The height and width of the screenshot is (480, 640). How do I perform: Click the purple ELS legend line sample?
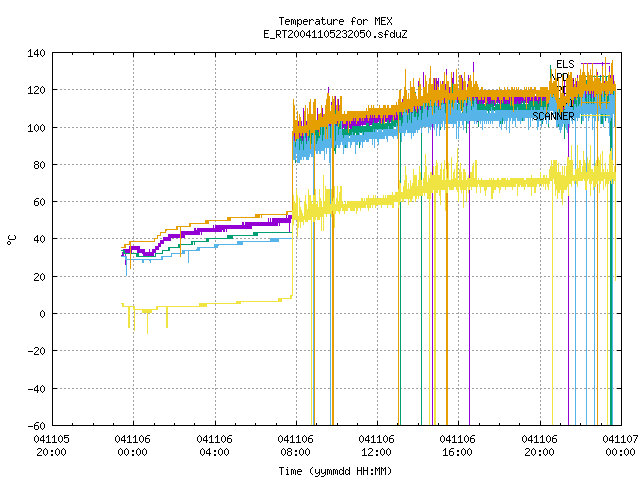coord(595,64)
